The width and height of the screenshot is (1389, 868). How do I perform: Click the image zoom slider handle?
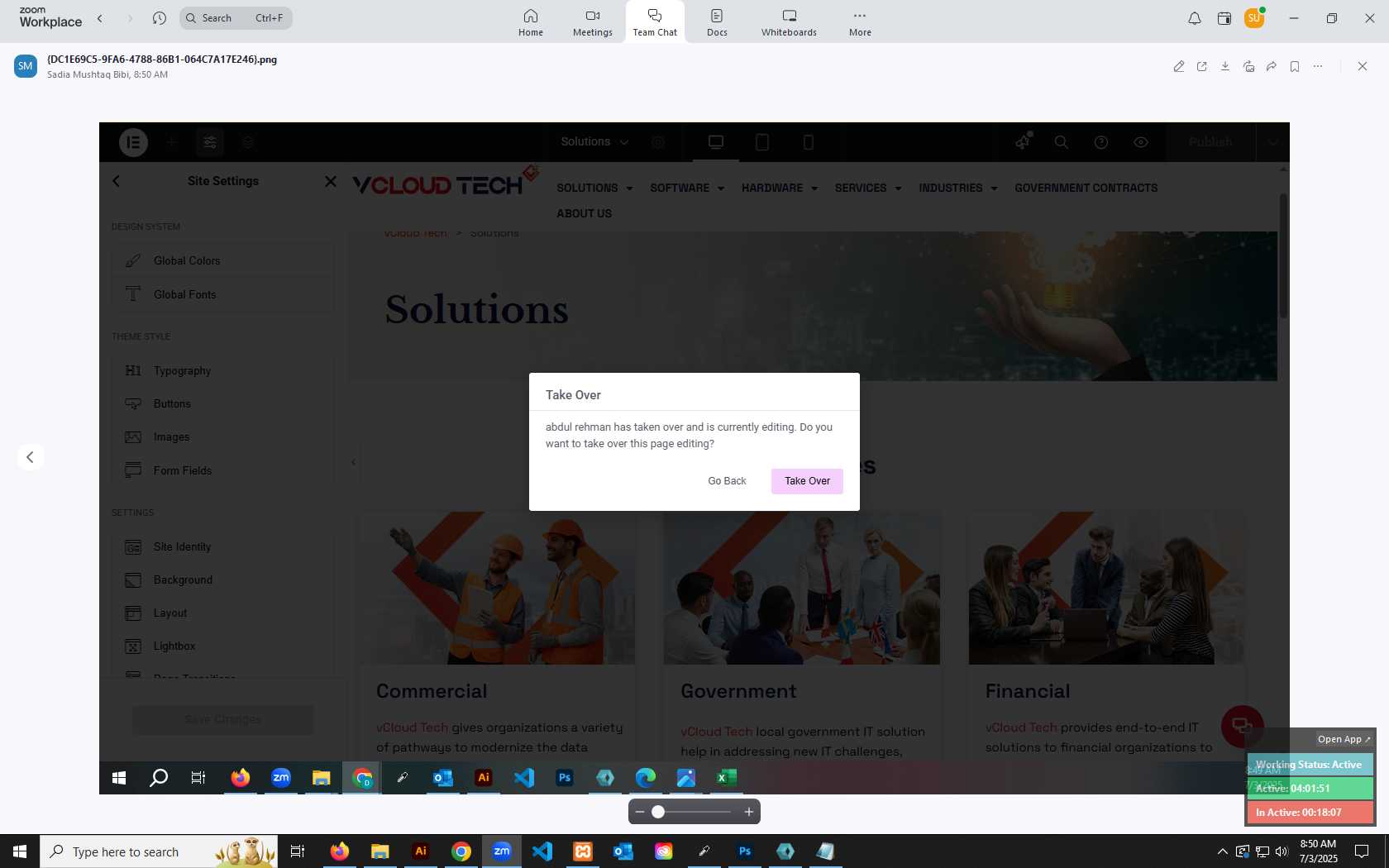point(658,812)
